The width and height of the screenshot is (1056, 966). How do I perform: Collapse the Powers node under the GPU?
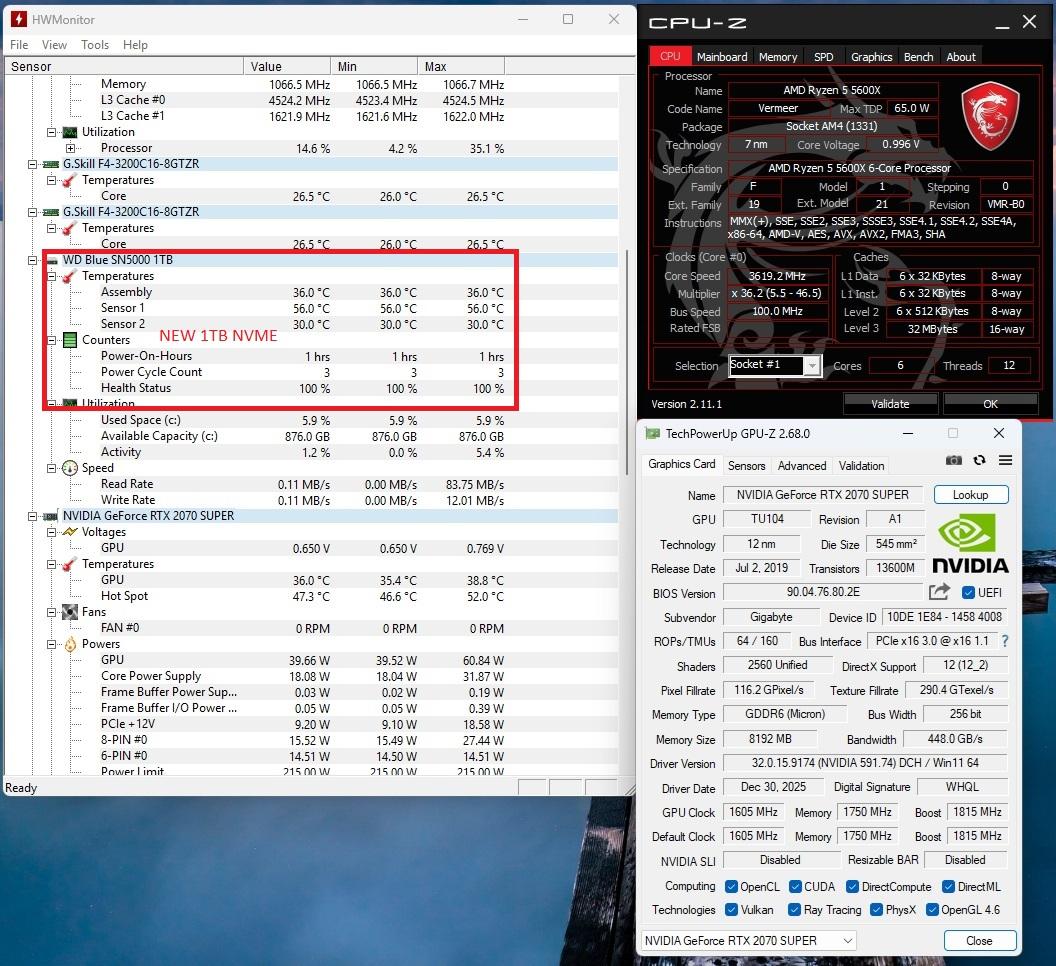[51, 644]
